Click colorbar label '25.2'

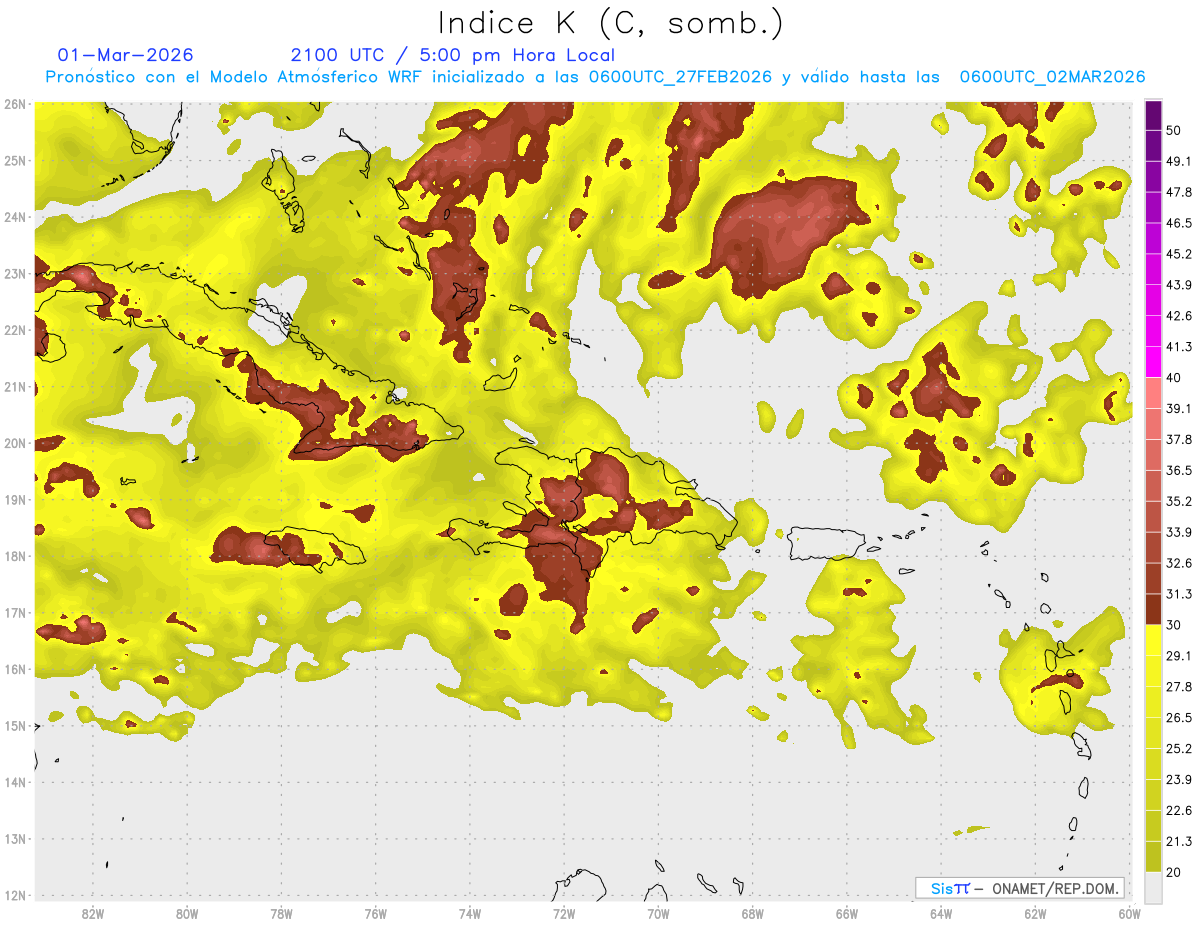(1179, 748)
